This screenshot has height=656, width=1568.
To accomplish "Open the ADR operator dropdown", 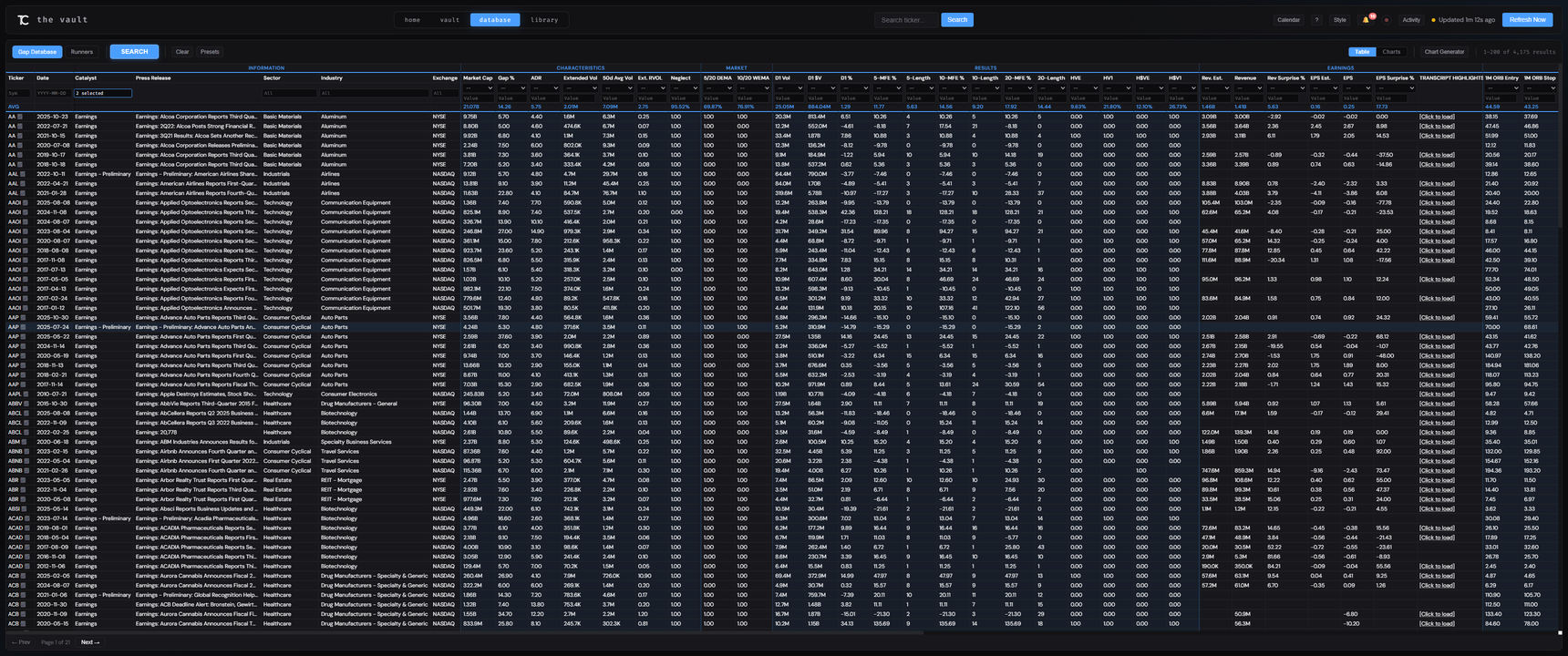I will (545, 88).
